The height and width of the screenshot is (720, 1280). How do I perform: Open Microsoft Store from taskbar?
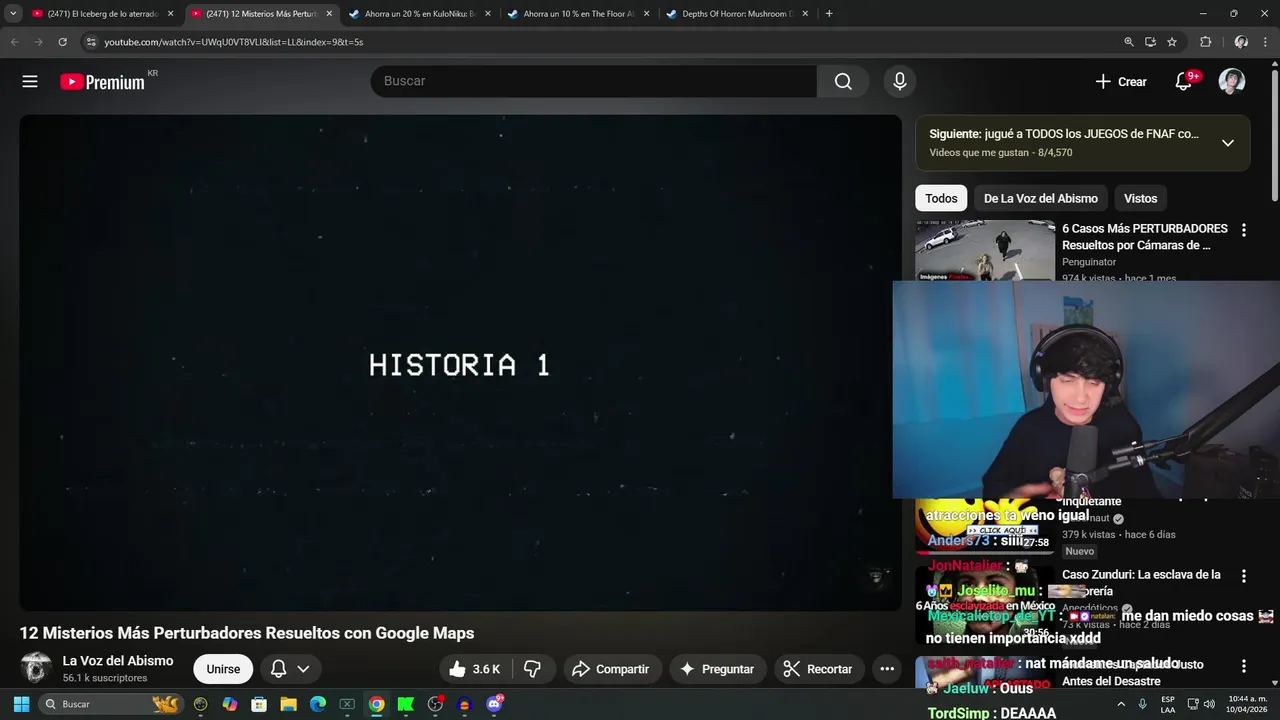(259, 704)
